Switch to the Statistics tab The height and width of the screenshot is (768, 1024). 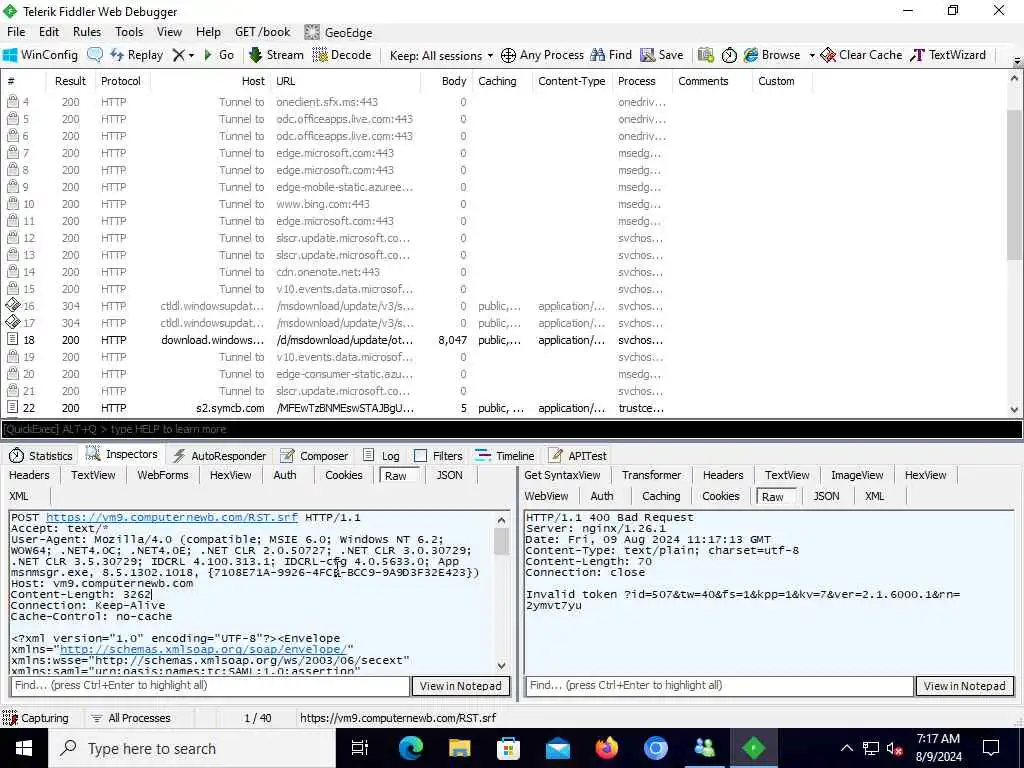coord(40,456)
